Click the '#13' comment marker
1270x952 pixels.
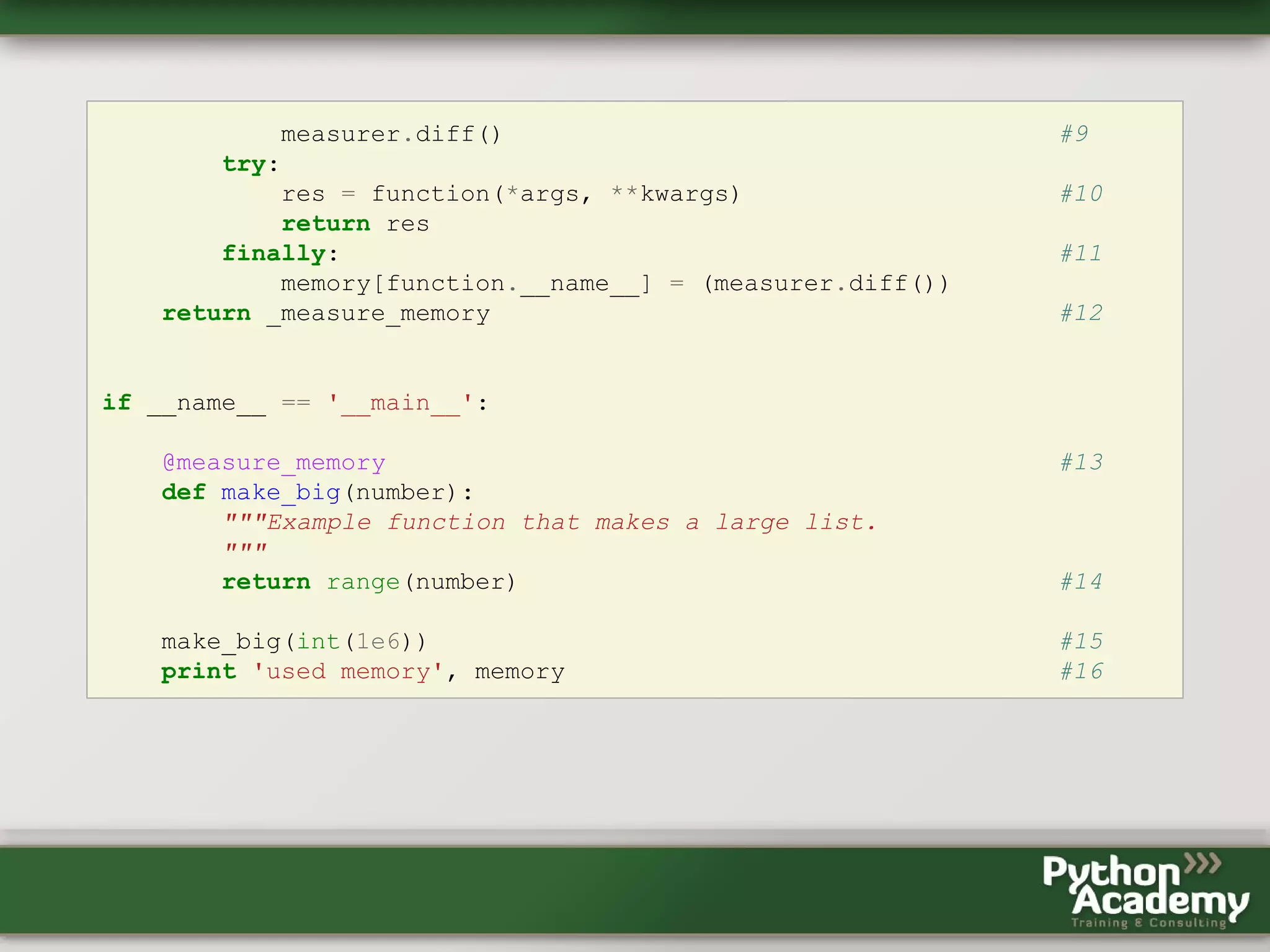coord(1081,462)
